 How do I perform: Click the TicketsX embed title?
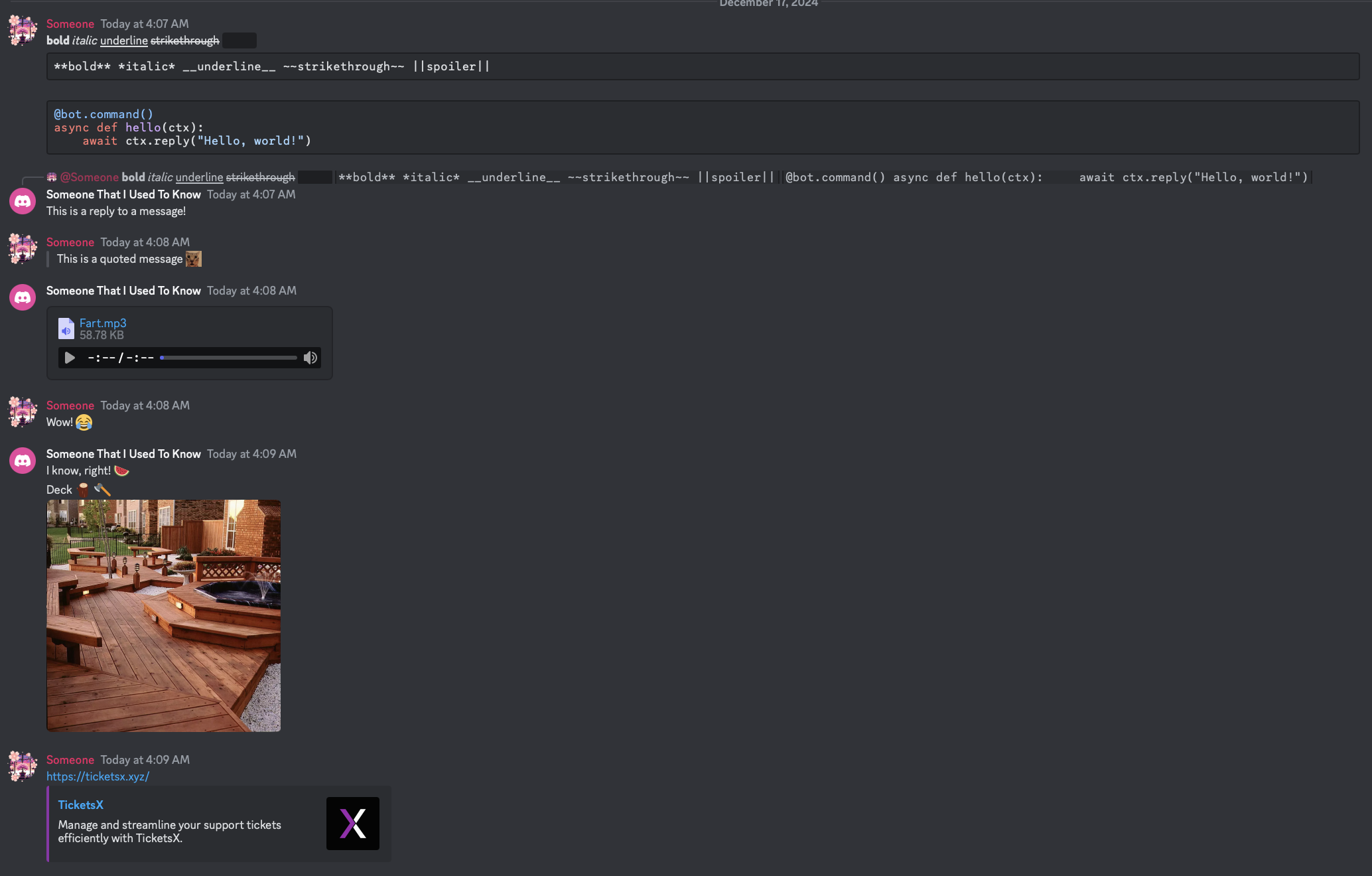[80, 805]
